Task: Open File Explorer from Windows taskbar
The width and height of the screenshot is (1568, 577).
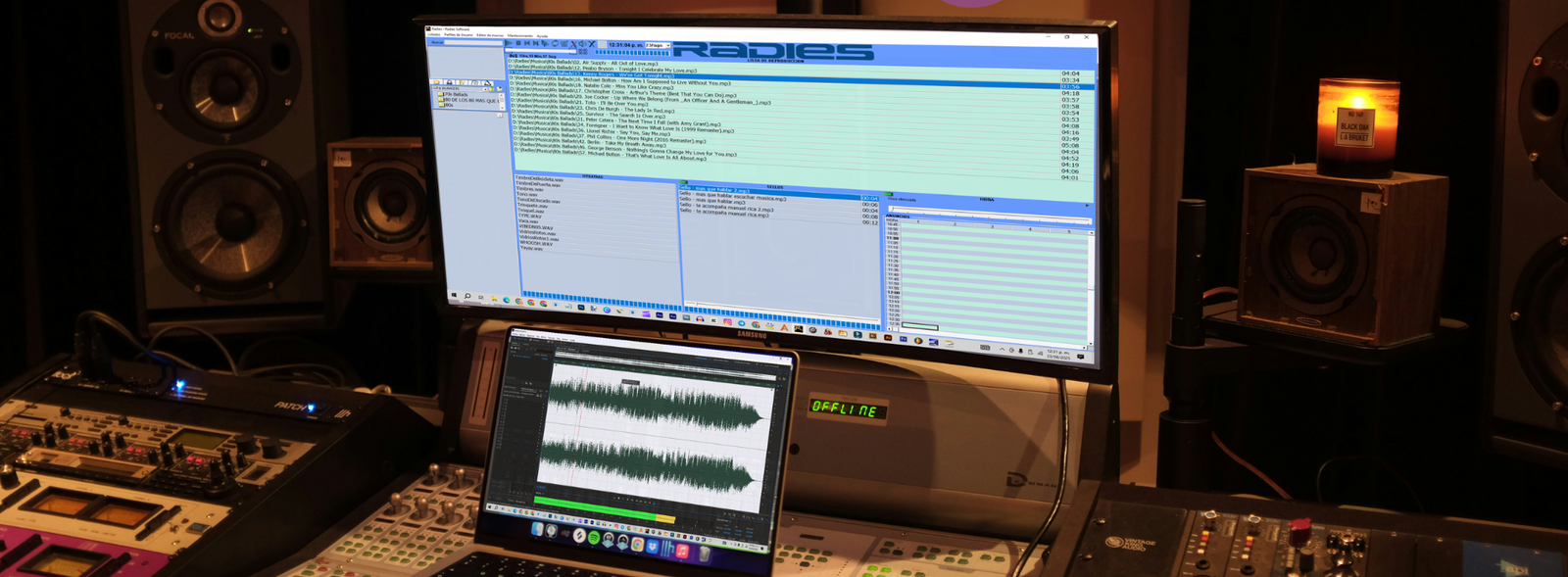Action: [x=494, y=299]
